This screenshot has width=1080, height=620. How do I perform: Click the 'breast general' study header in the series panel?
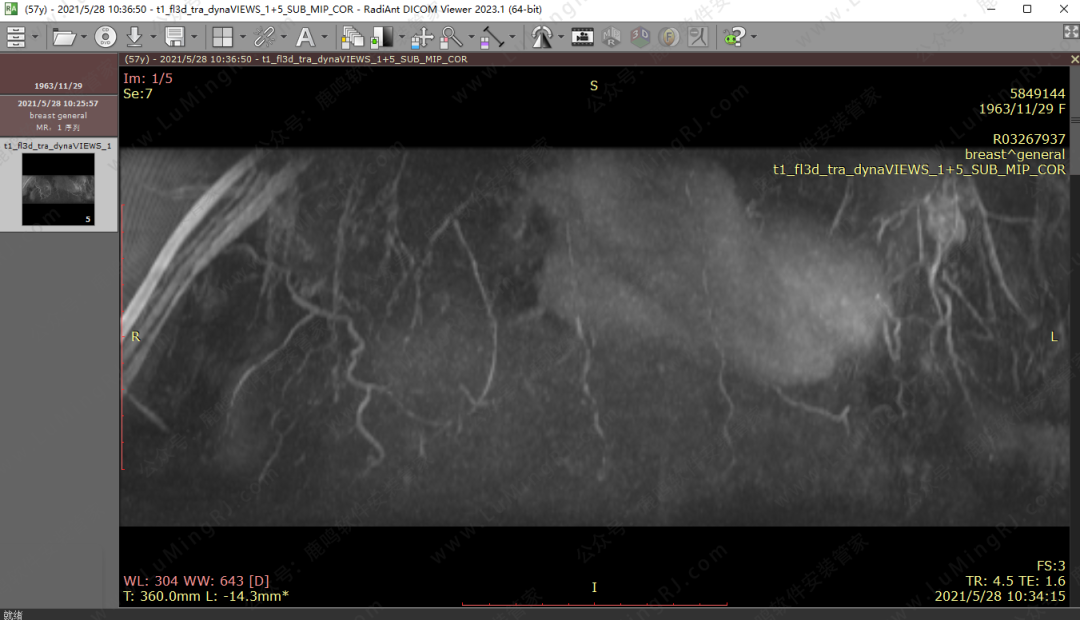(x=58, y=115)
